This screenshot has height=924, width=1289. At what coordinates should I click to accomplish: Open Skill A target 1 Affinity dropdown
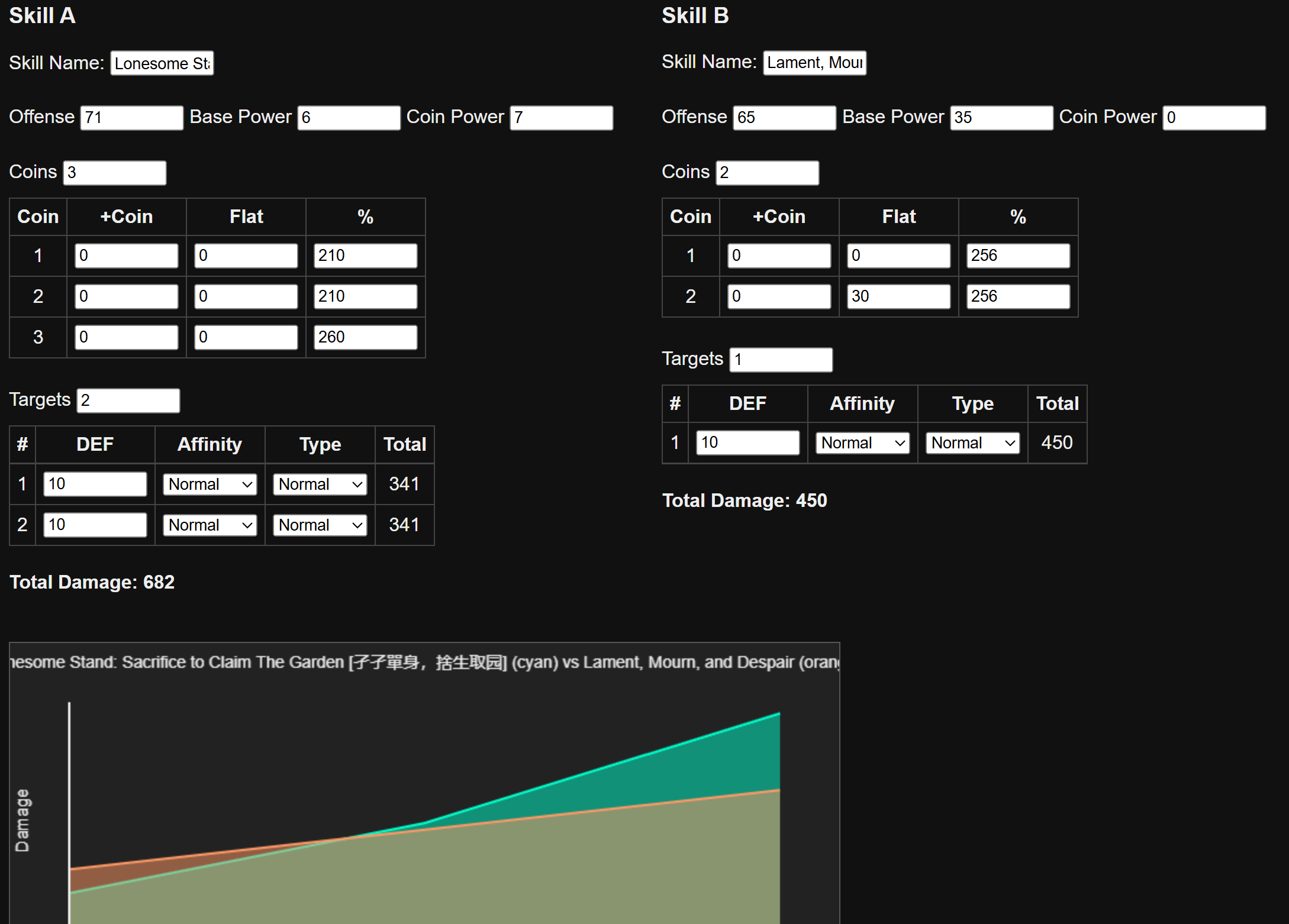(210, 484)
